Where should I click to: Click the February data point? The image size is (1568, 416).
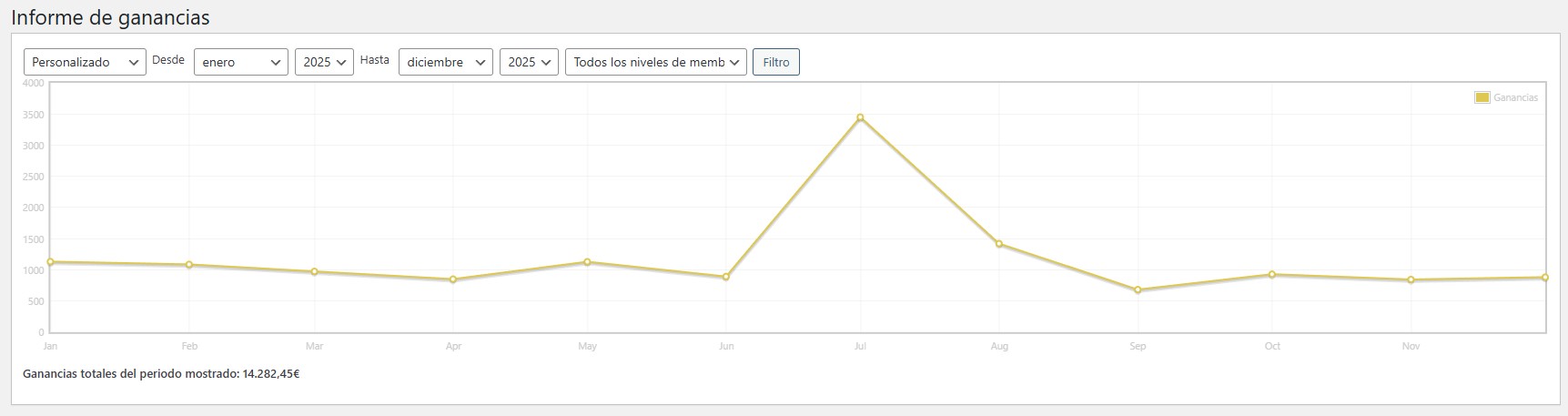(x=189, y=265)
